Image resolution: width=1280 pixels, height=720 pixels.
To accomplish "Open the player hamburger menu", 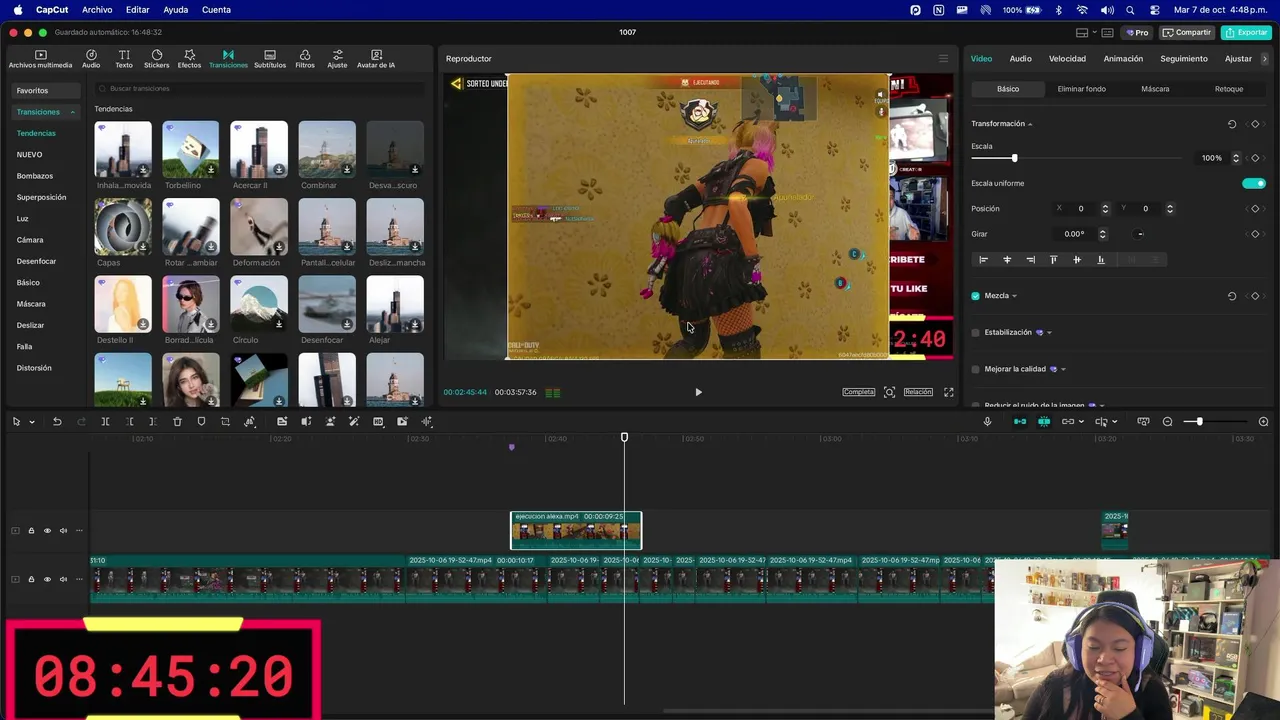I will pyautogui.click(x=942, y=59).
